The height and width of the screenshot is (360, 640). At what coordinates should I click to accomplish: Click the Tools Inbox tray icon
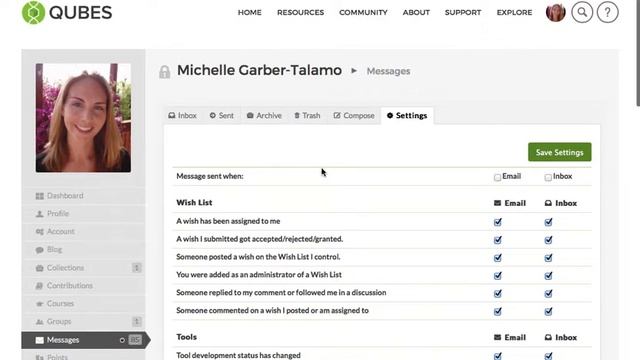(x=548, y=337)
